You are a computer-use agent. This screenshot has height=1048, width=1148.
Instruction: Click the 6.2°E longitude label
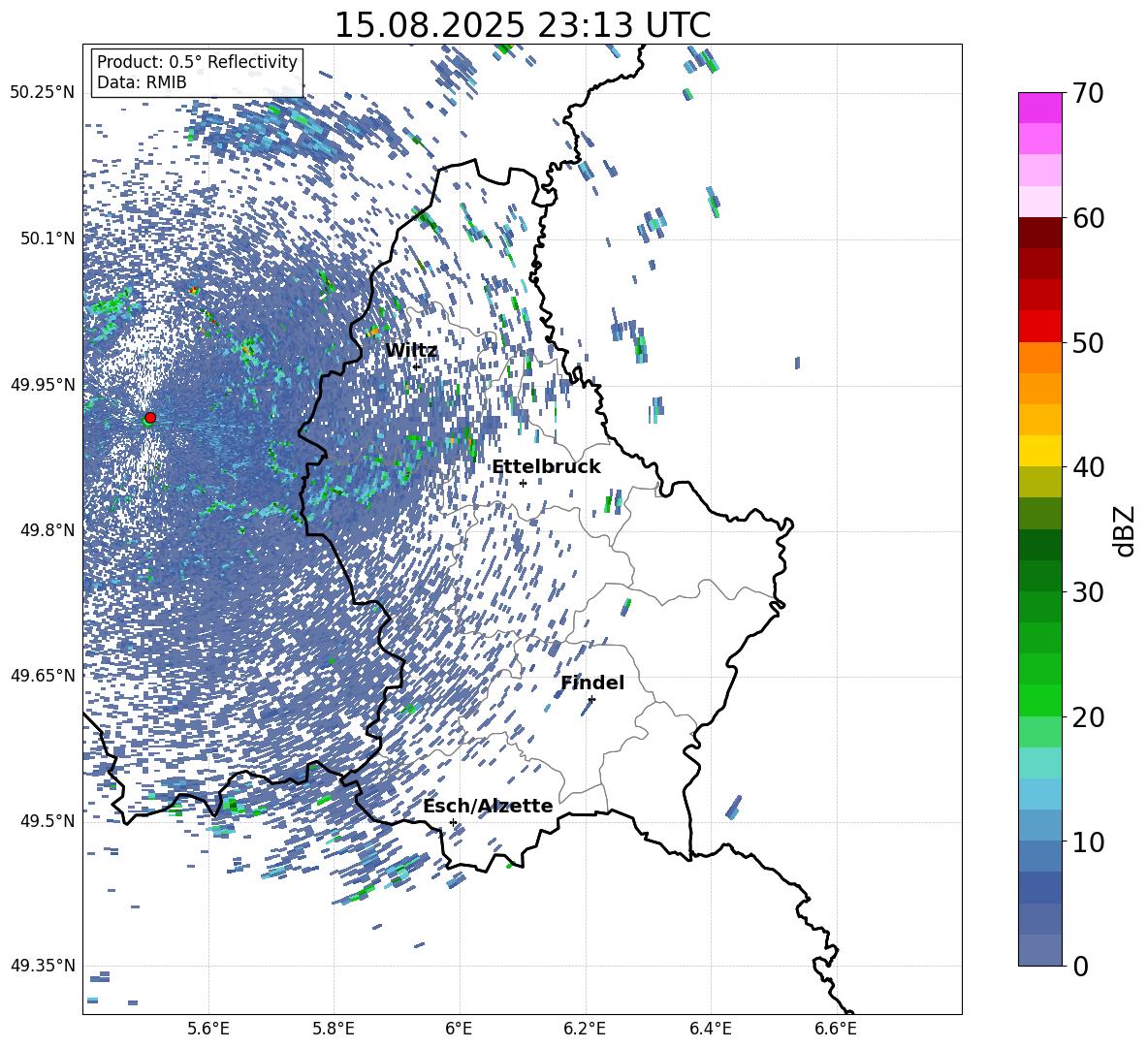pos(585,1029)
